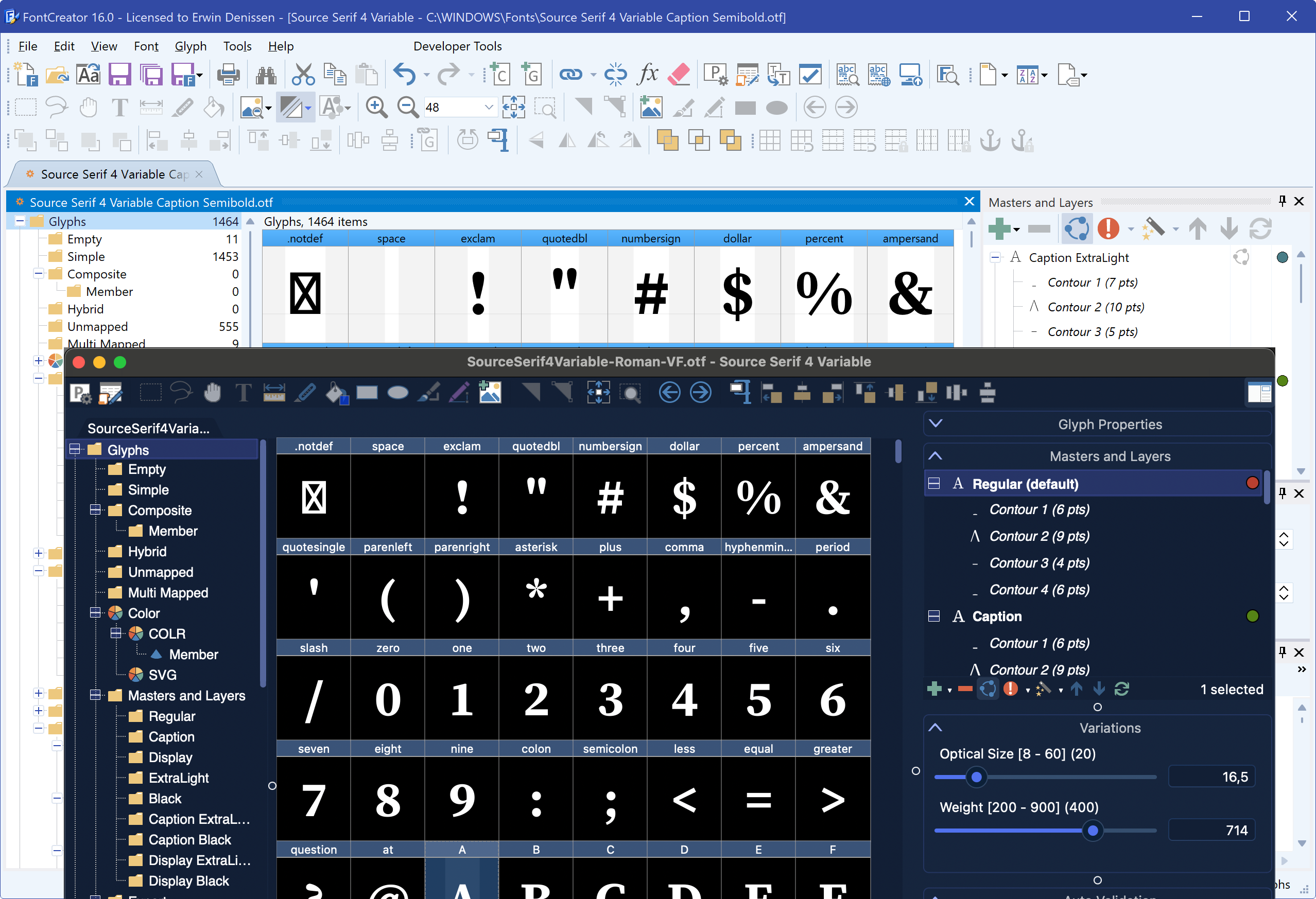
Task: Click the Zoom out magnifier icon
Action: coord(407,107)
